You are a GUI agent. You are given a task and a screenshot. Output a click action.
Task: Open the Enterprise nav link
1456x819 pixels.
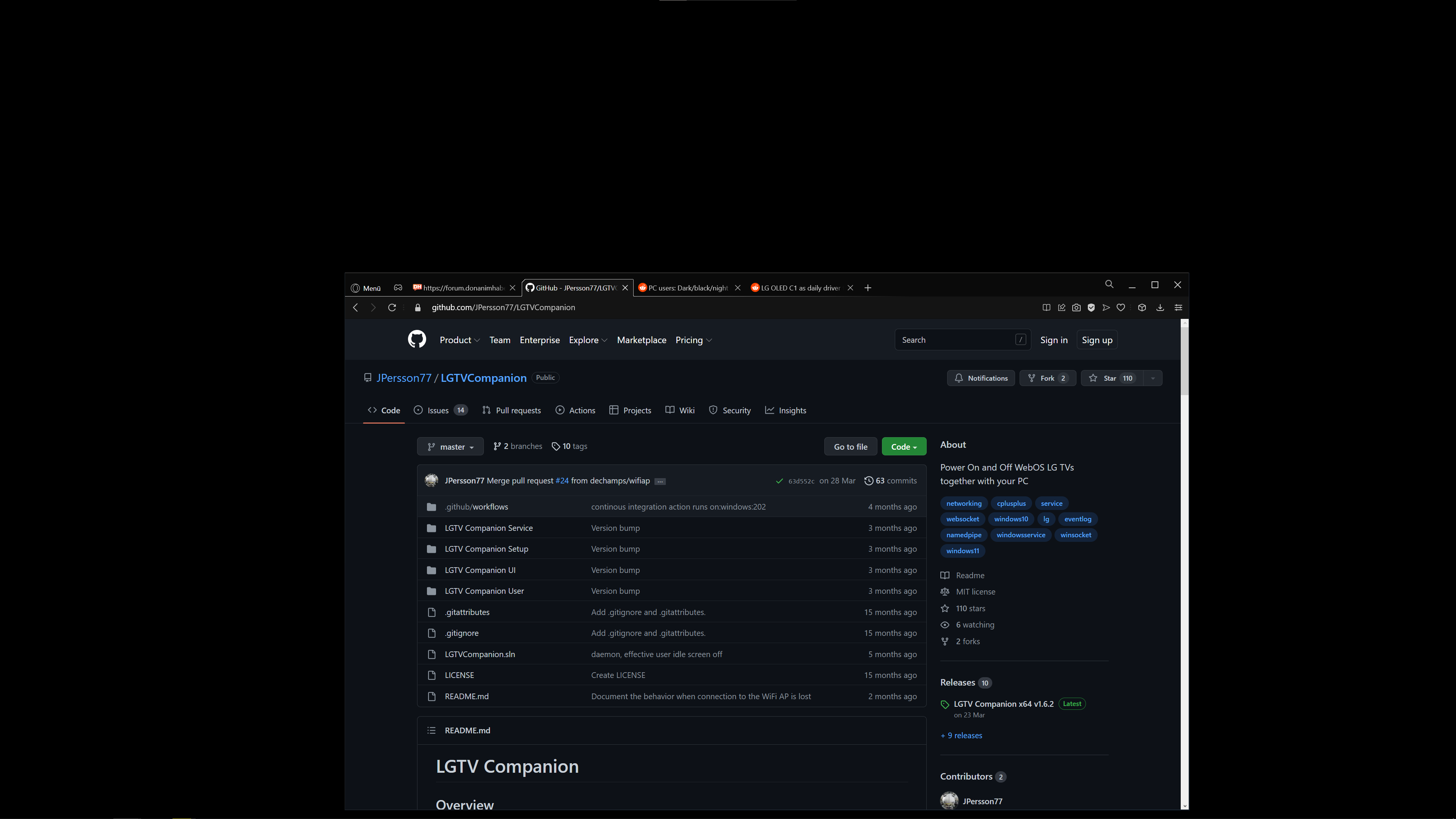(539, 340)
